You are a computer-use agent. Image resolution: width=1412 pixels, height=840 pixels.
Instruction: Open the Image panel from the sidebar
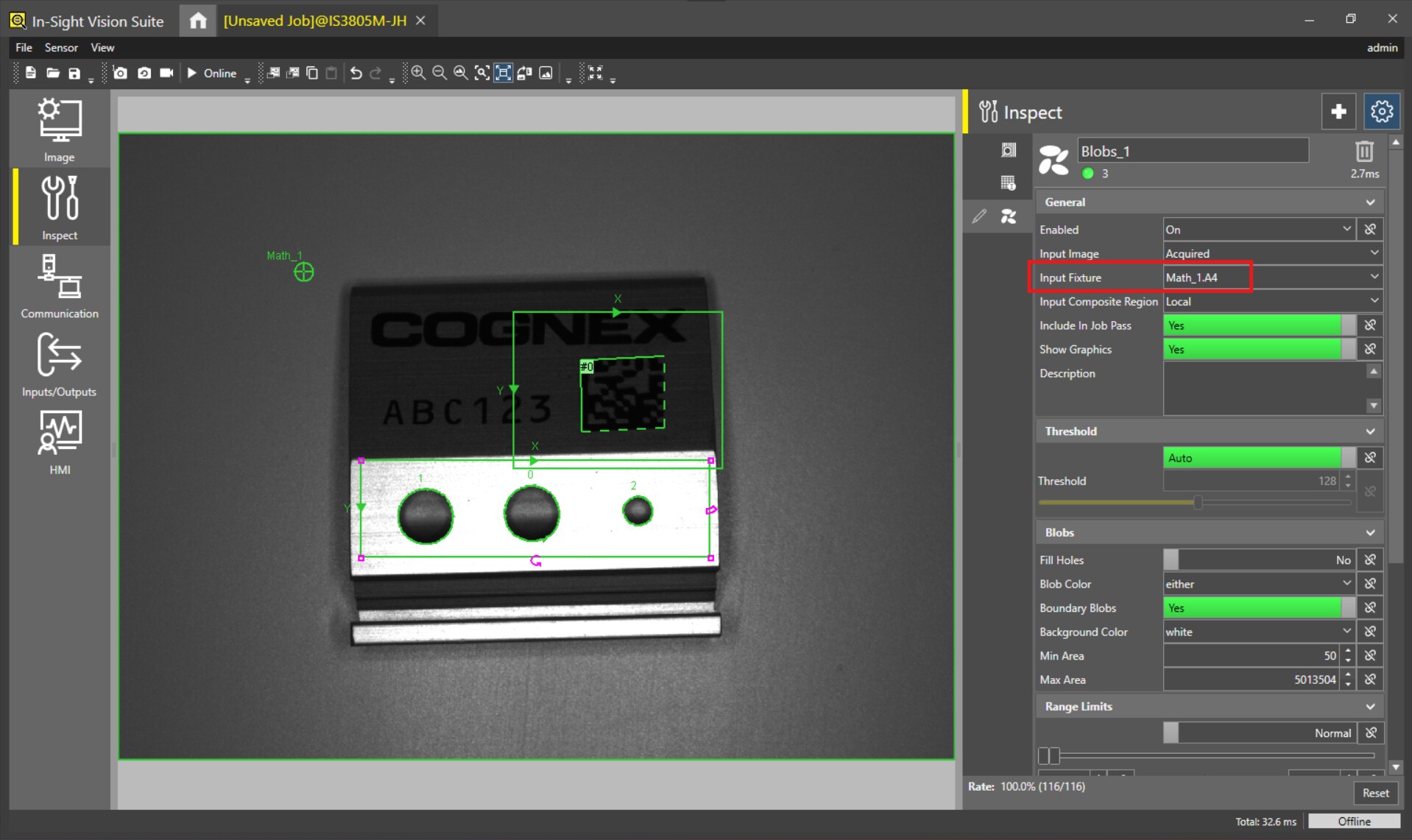(x=59, y=130)
